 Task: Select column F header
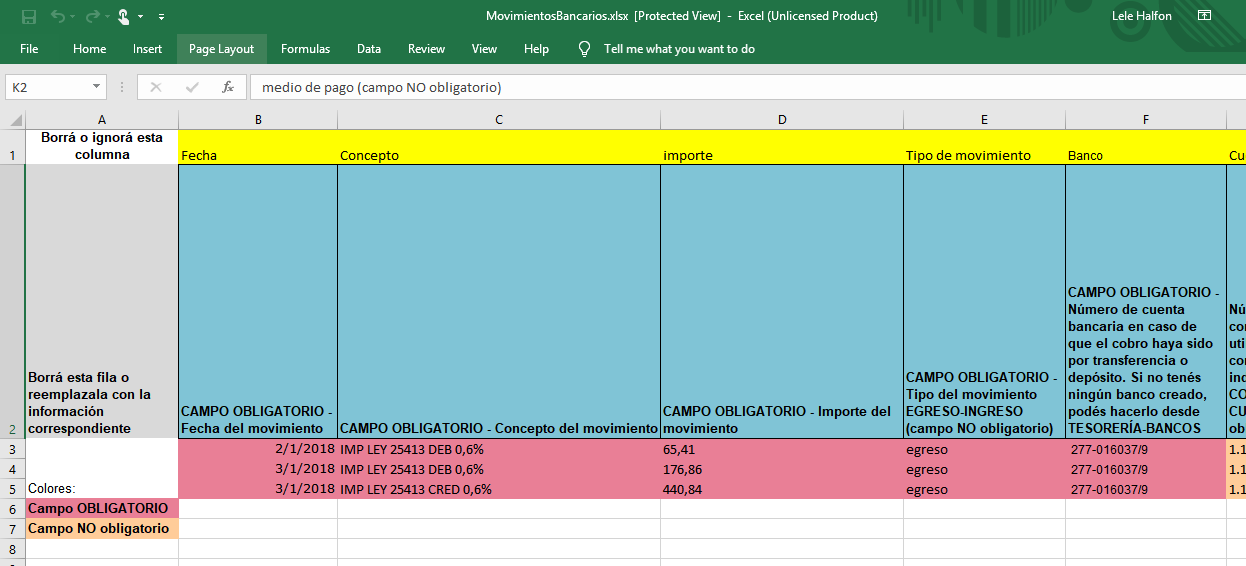[1146, 119]
